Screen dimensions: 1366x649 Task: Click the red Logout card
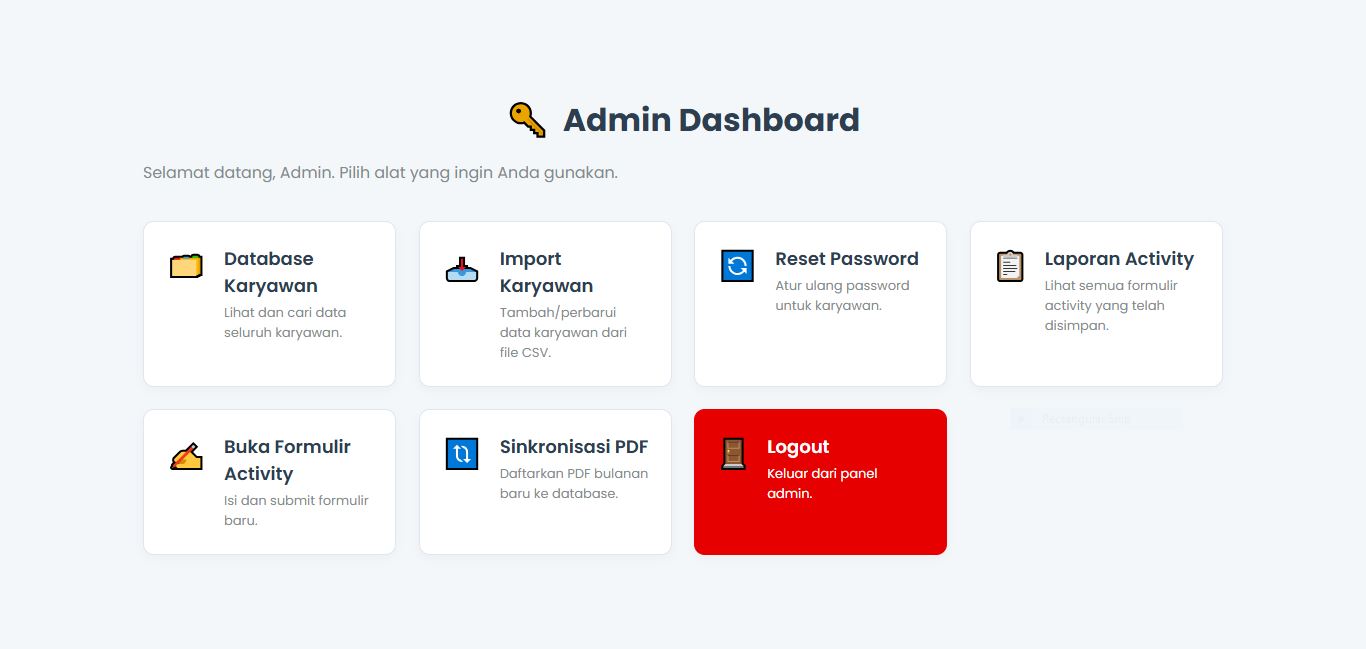point(820,480)
